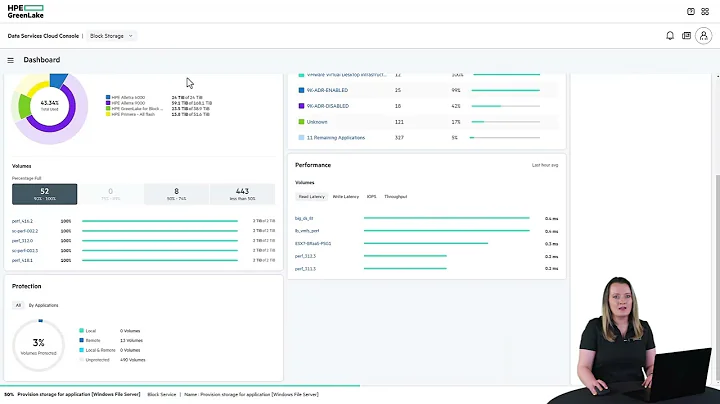Open the announcements panel icon beside the bell
The height and width of the screenshot is (404, 720).
686,35
